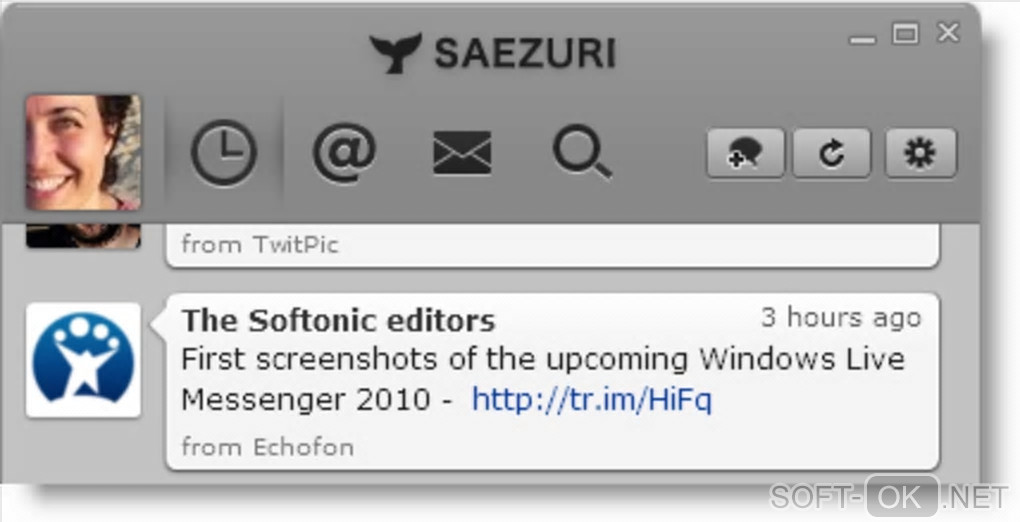
Task: Select the Windows Live Messenger tweet text
Action: pos(542,359)
